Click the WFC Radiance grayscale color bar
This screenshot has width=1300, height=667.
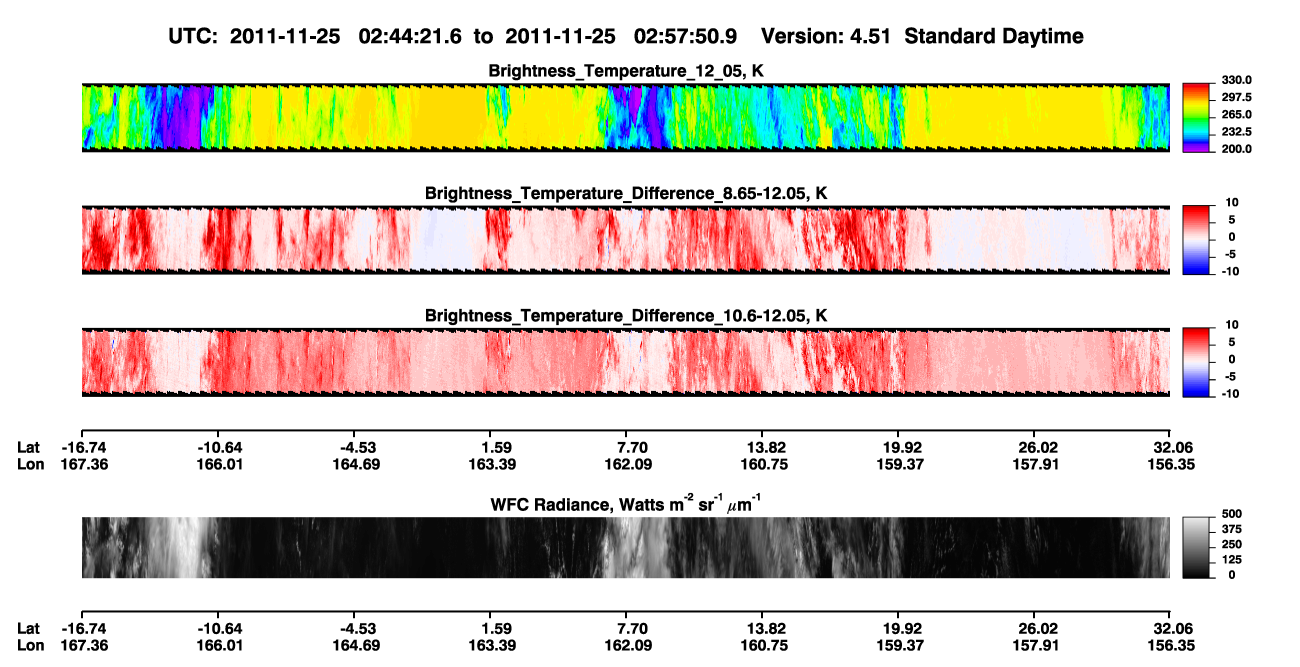[1195, 547]
